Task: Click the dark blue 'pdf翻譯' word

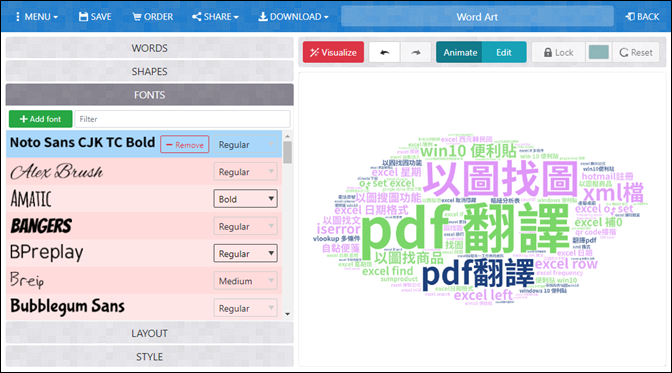Action: coord(478,275)
